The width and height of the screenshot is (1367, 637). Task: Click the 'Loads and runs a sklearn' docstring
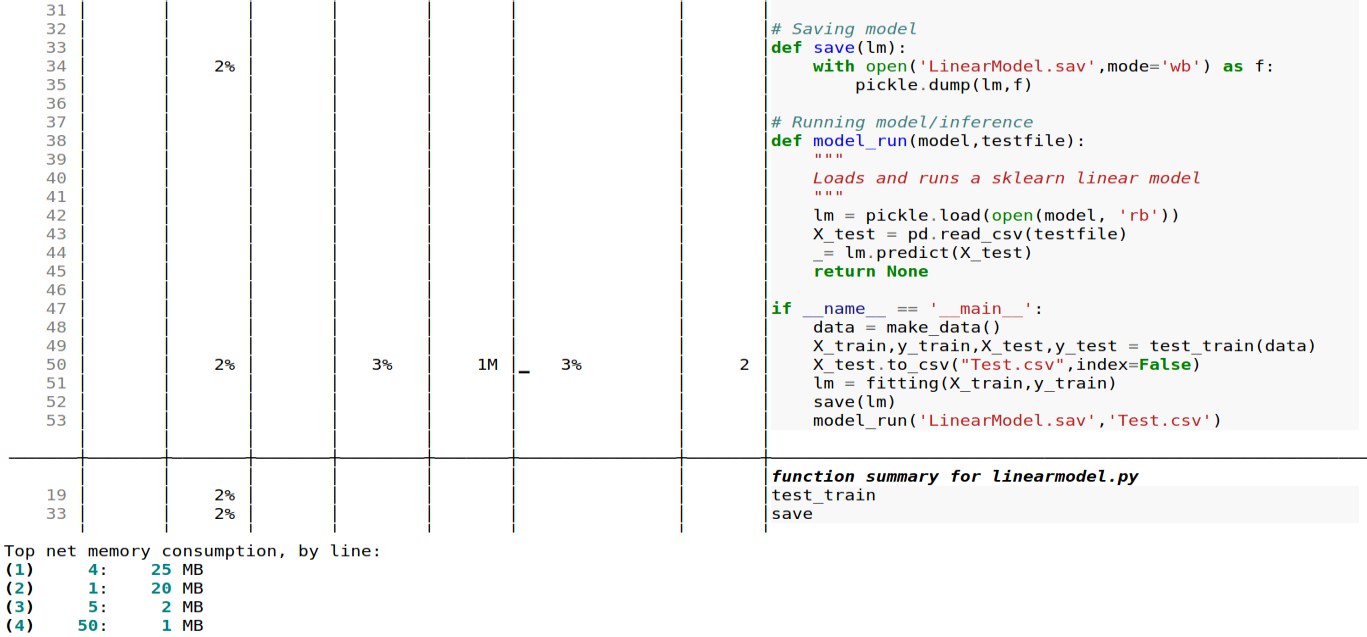pos(1006,178)
